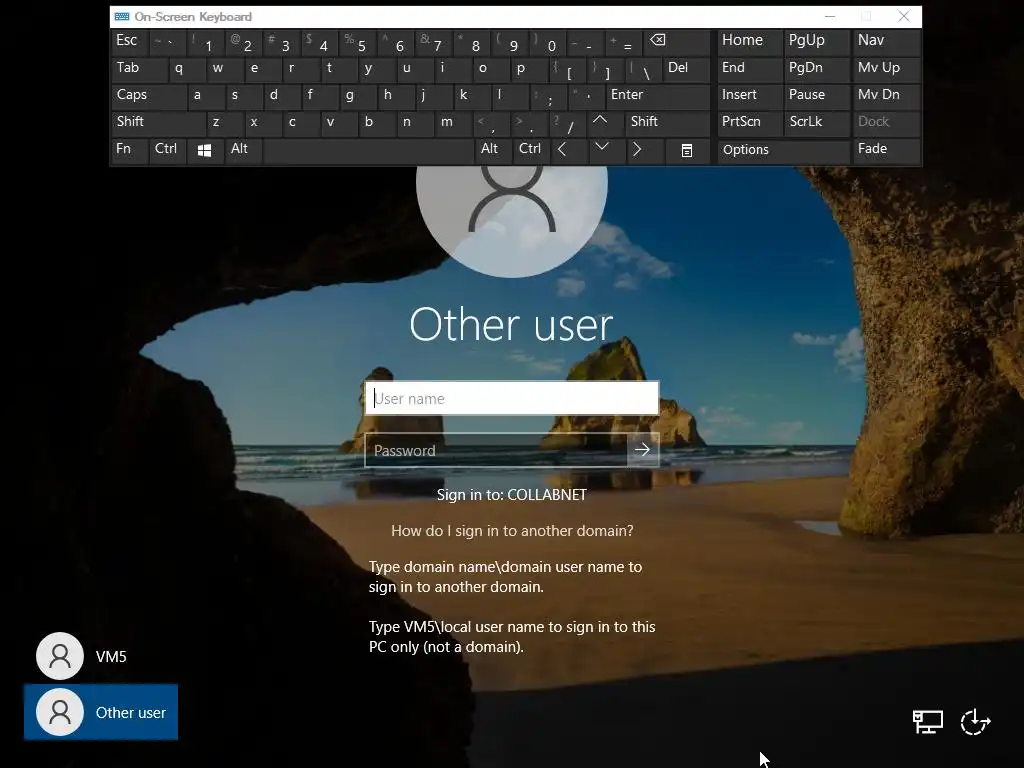Click the 0 key

tap(547, 42)
